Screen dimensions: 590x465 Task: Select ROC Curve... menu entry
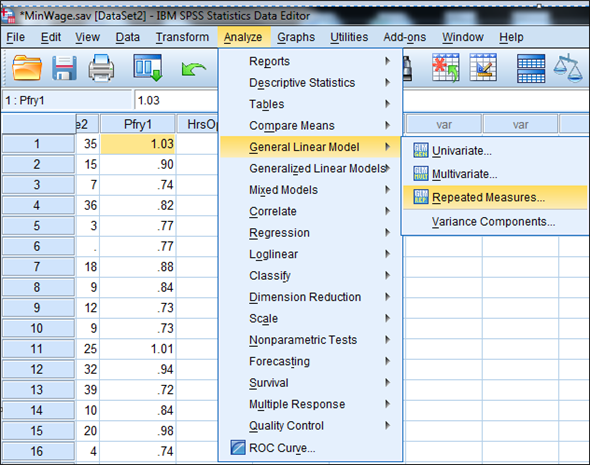tap(311, 448)
